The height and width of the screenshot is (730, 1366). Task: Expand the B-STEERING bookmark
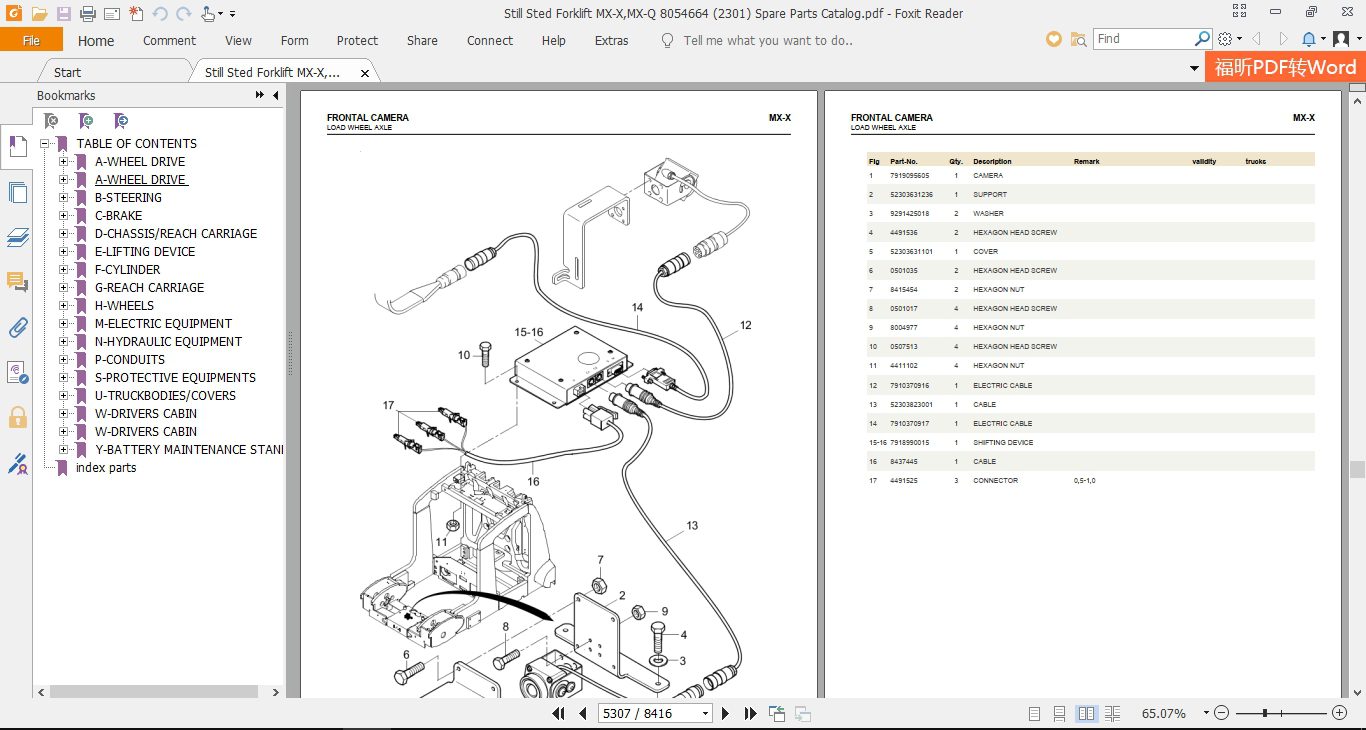click(64, 197)
